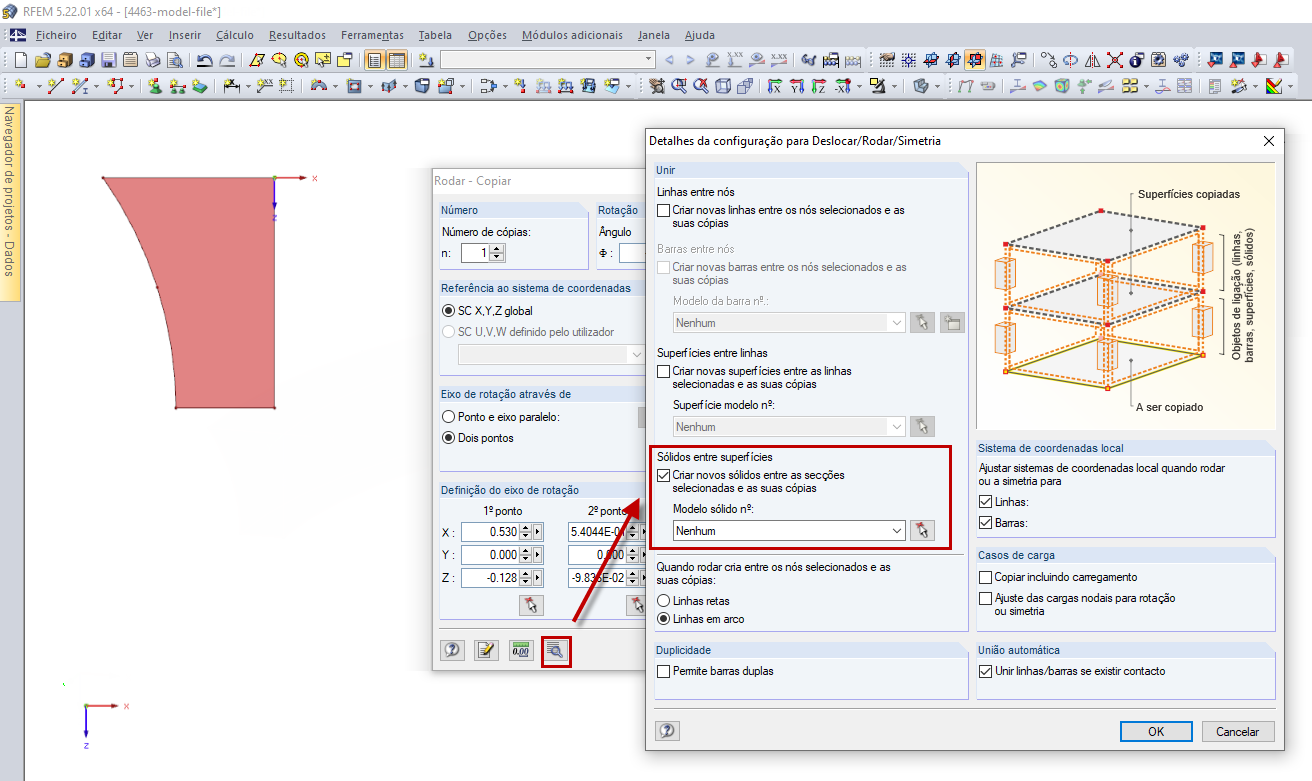The width and height of the screenshot is (1312, 781).
Task: Click the wireframe box view icon
Action: pos(723,86)
